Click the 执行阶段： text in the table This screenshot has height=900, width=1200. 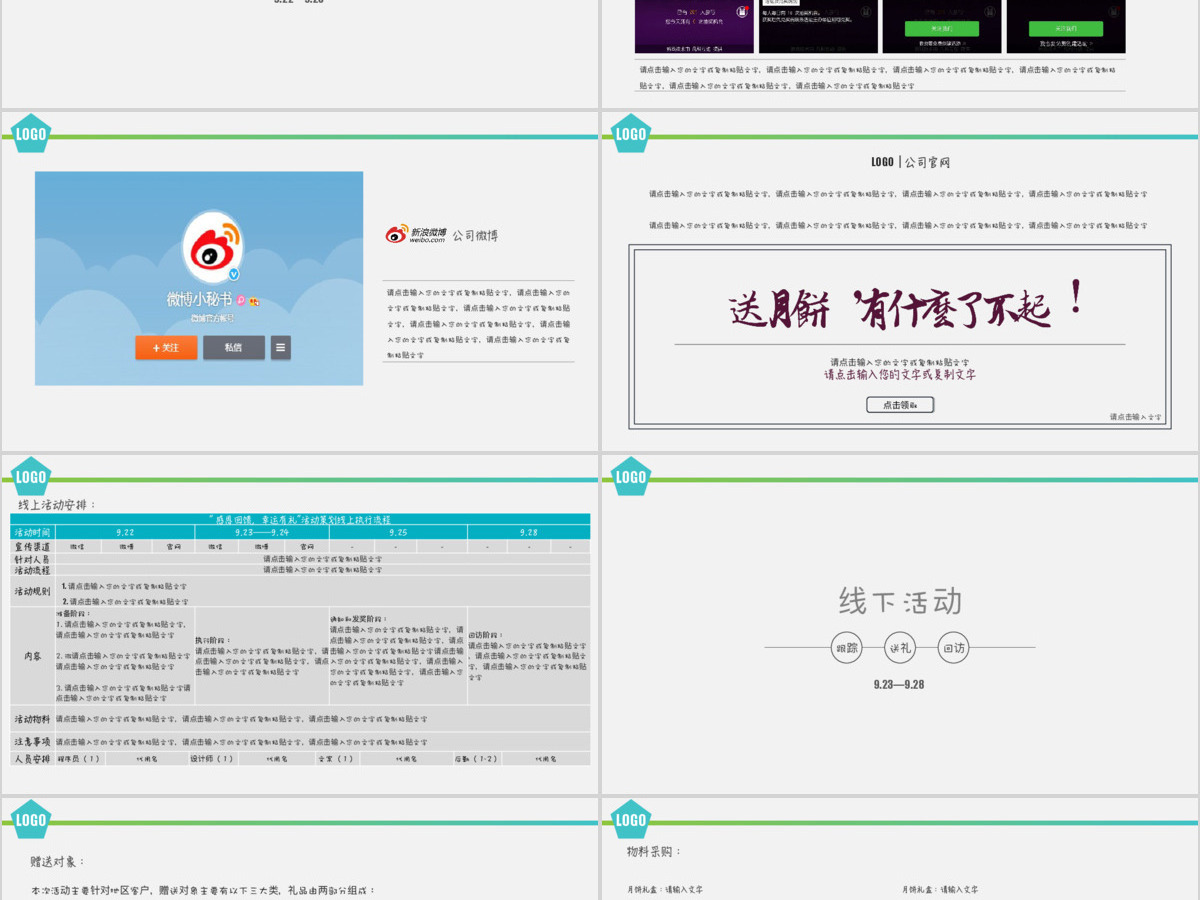(x=214, y=640)
